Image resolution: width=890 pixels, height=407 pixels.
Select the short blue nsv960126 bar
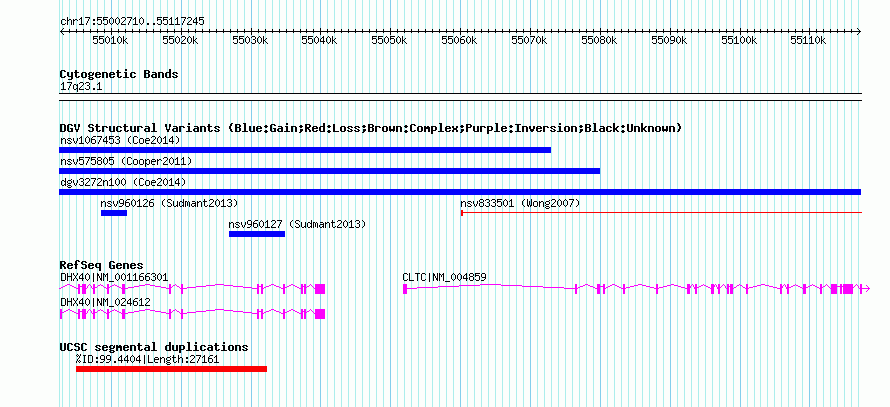(114, 213)
